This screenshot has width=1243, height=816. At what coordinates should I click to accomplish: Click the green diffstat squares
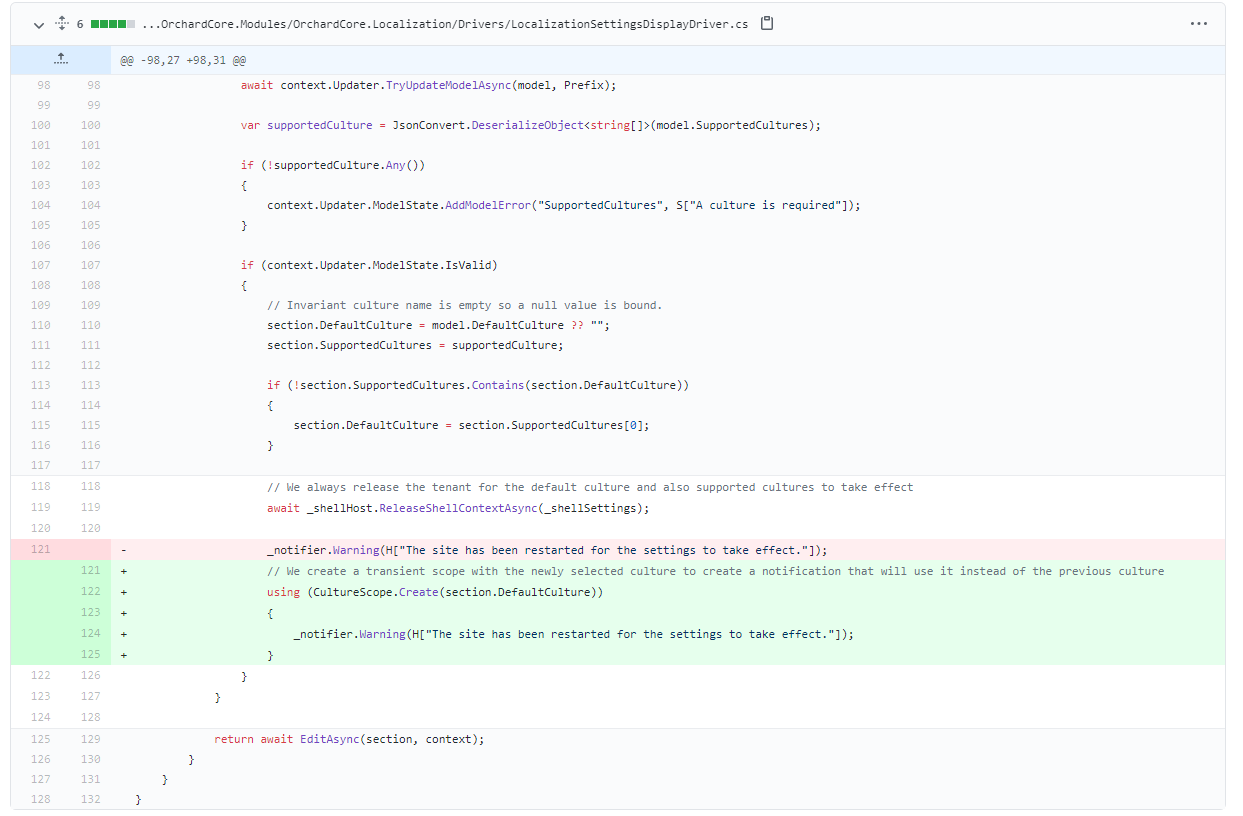[113, 24]
